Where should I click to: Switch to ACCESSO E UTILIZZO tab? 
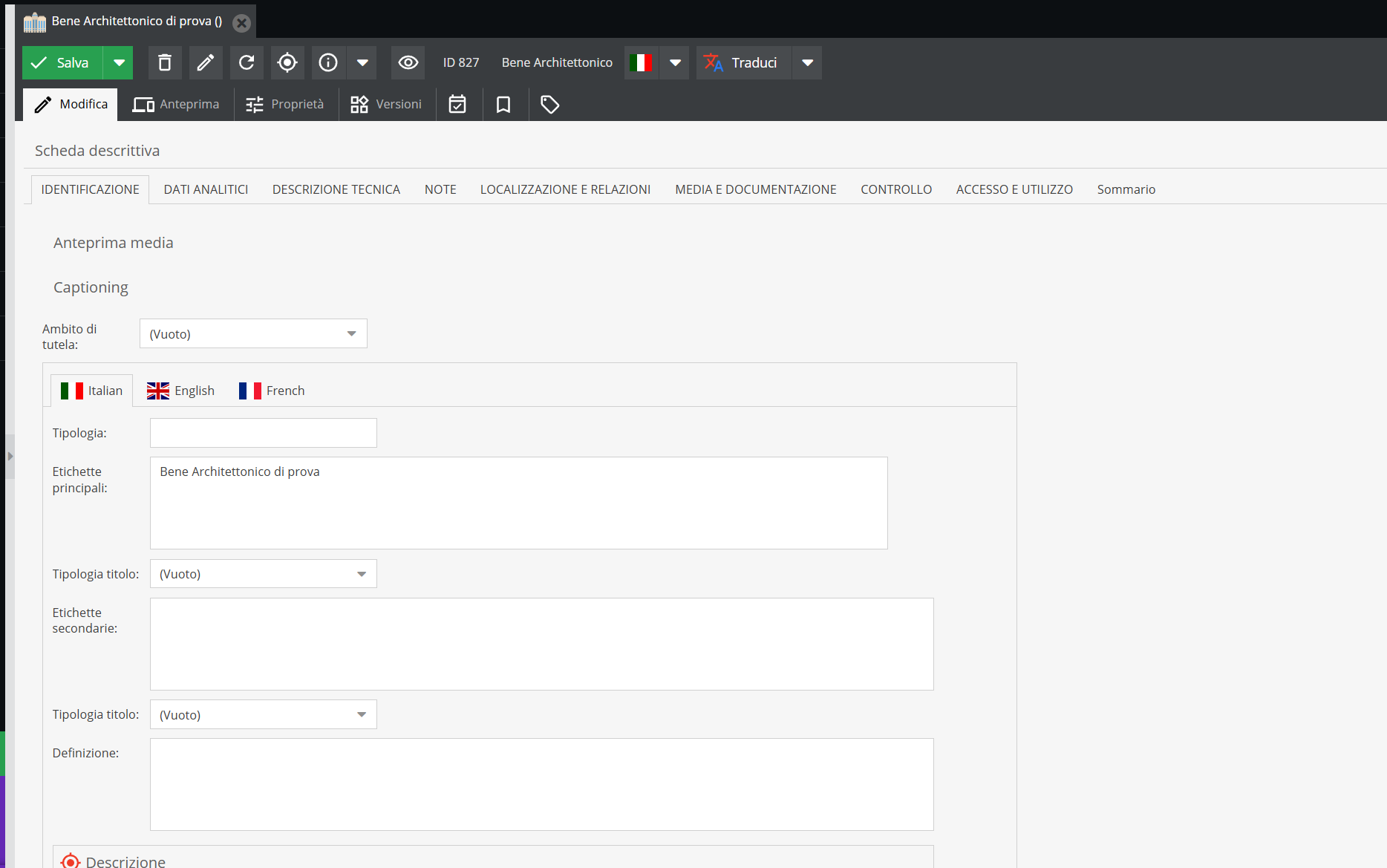1014,189
